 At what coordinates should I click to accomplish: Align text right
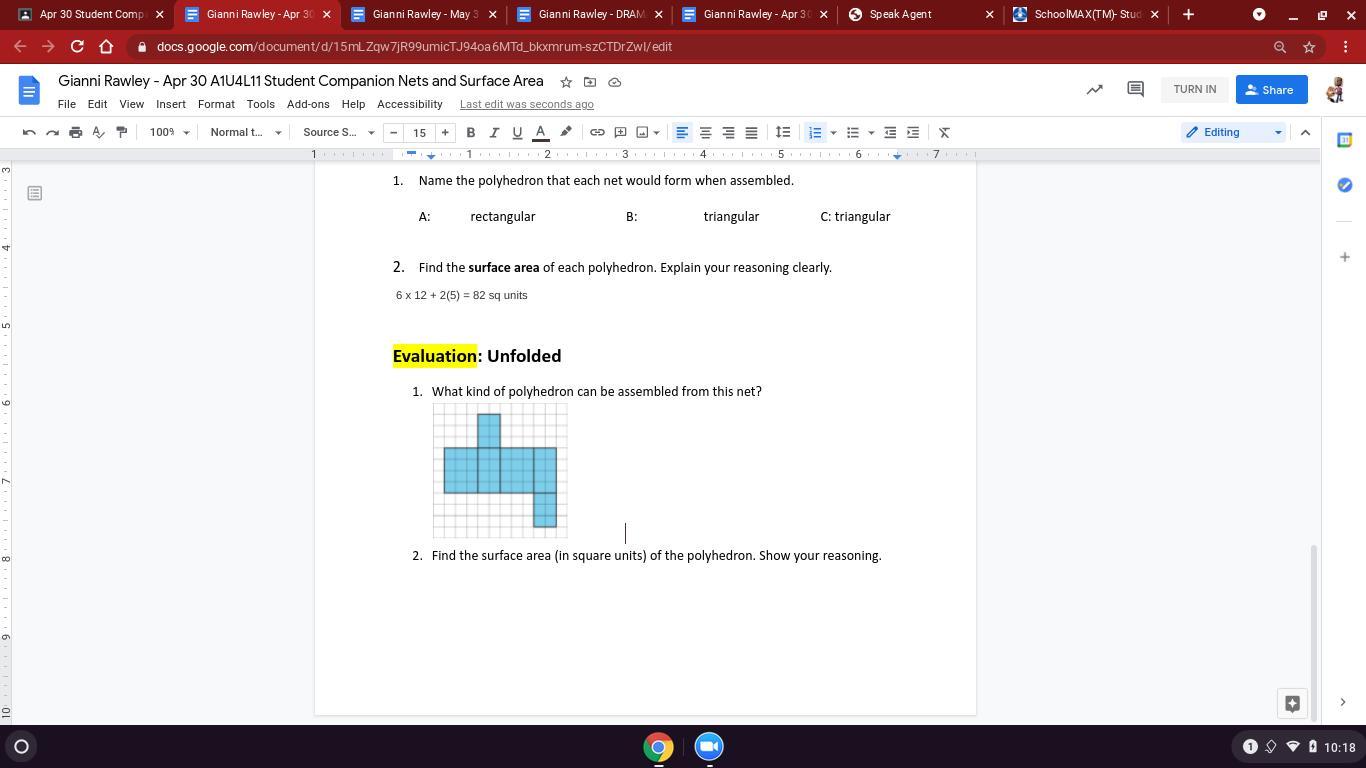click(x=728, y=132)
